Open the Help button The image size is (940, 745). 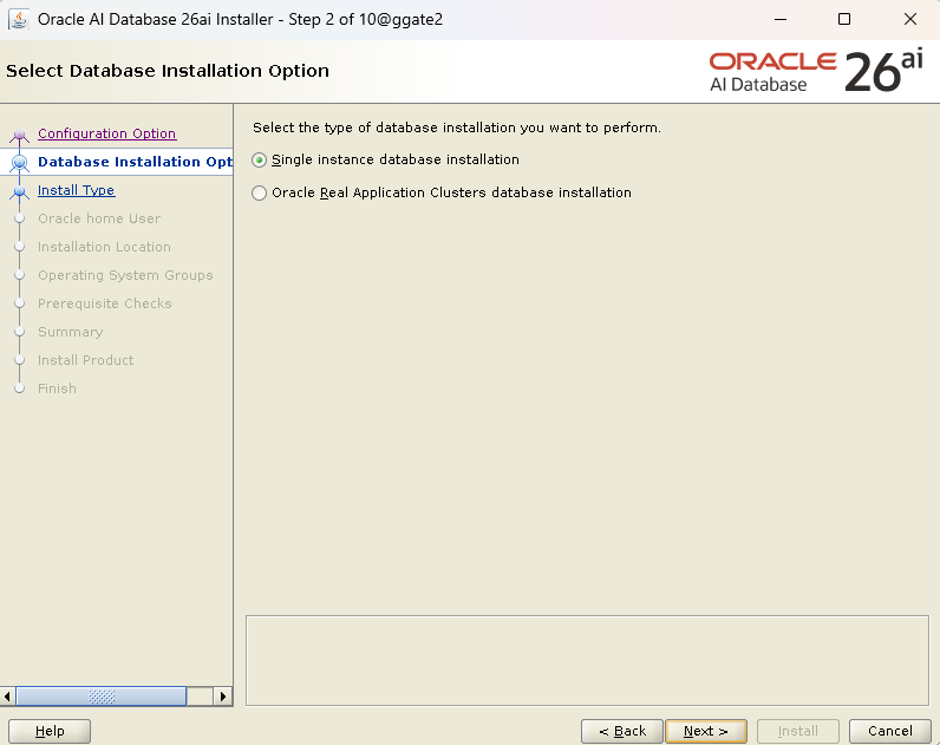(49, 731)
